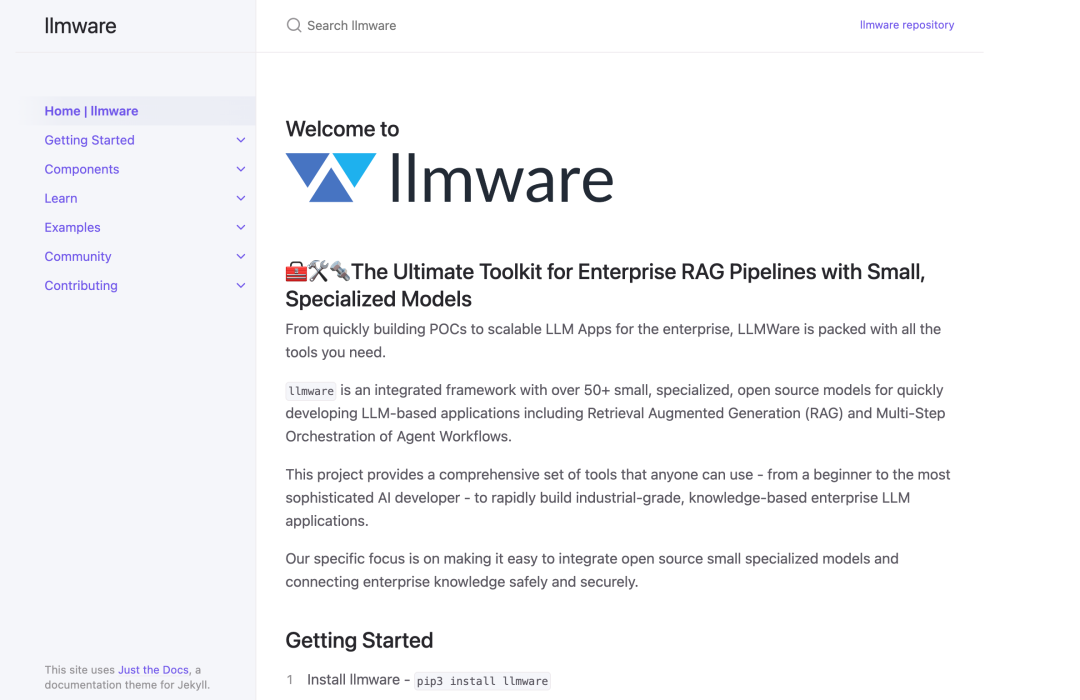This screenshot has height=700, width=1080.
Task: Expand the Community chevron
Action: 241,256
